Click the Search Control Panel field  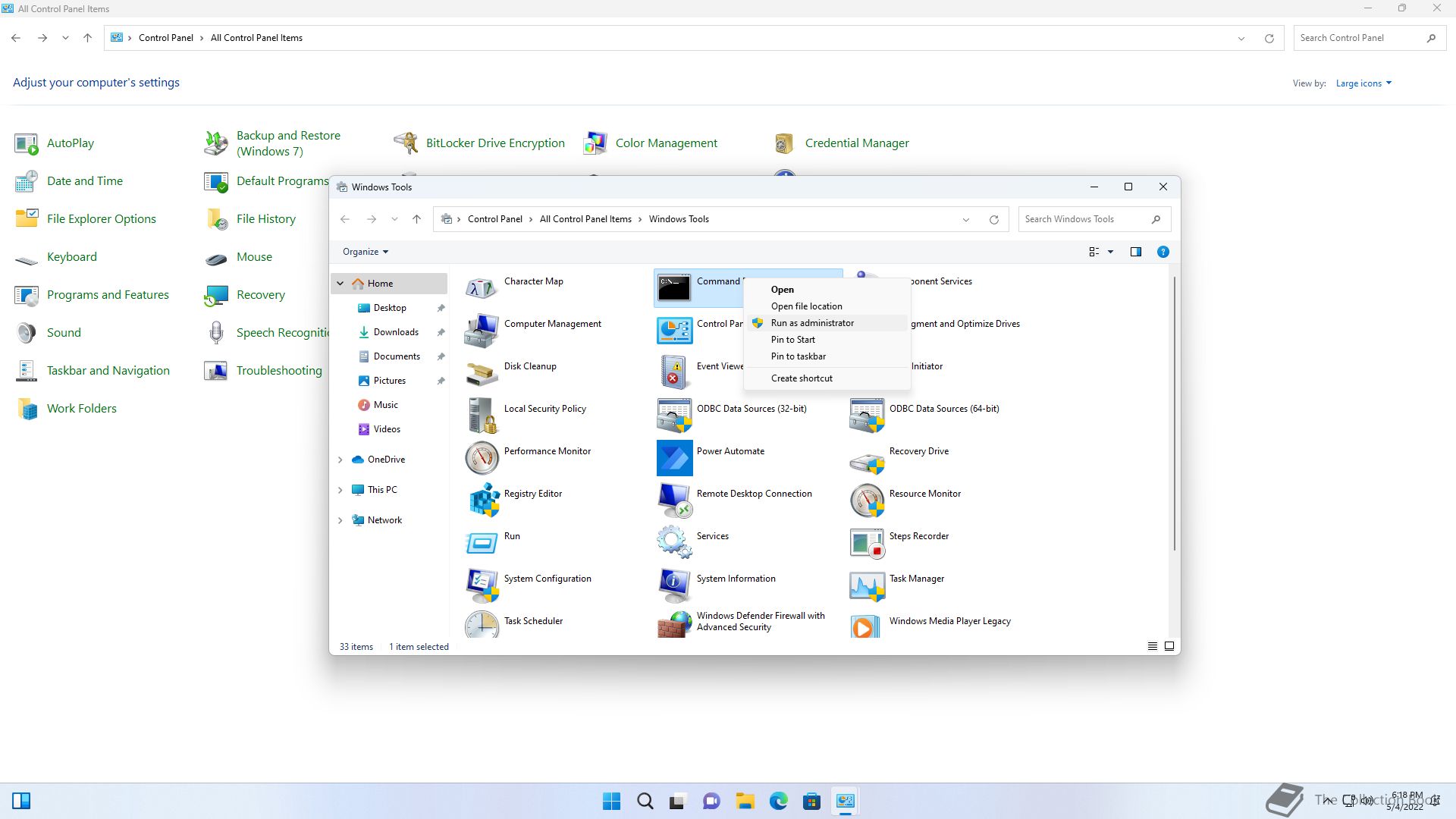tap(1370, 38)
